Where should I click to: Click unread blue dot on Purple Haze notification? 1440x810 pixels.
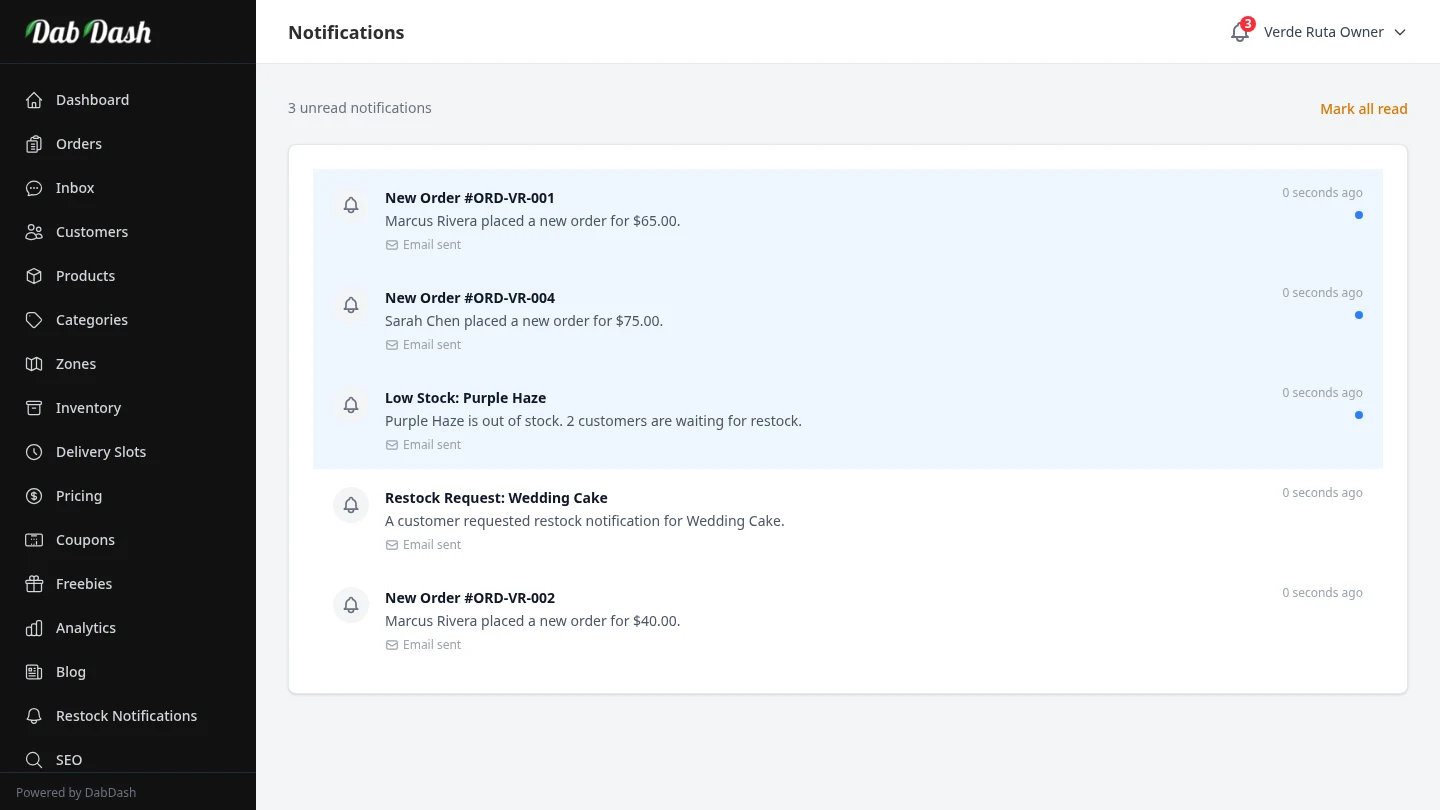click(x=1358, y=415)
